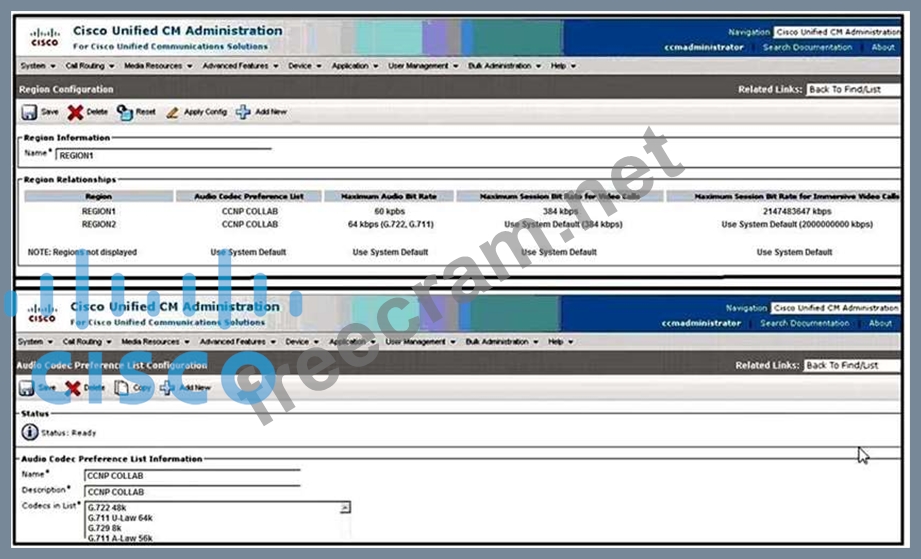Open Search Documentation link in top header
Viewport: 921px width, 559px height.
807,47
